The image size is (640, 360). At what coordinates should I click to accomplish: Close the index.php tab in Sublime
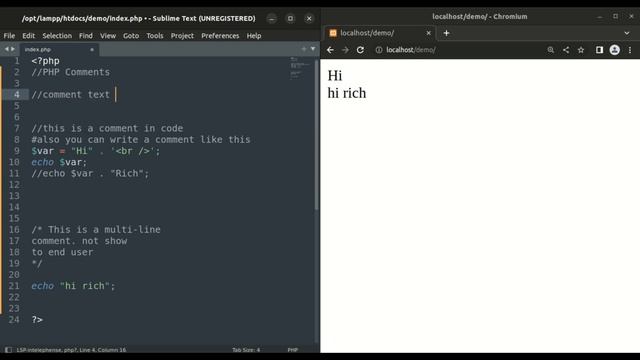pos(92,49)
